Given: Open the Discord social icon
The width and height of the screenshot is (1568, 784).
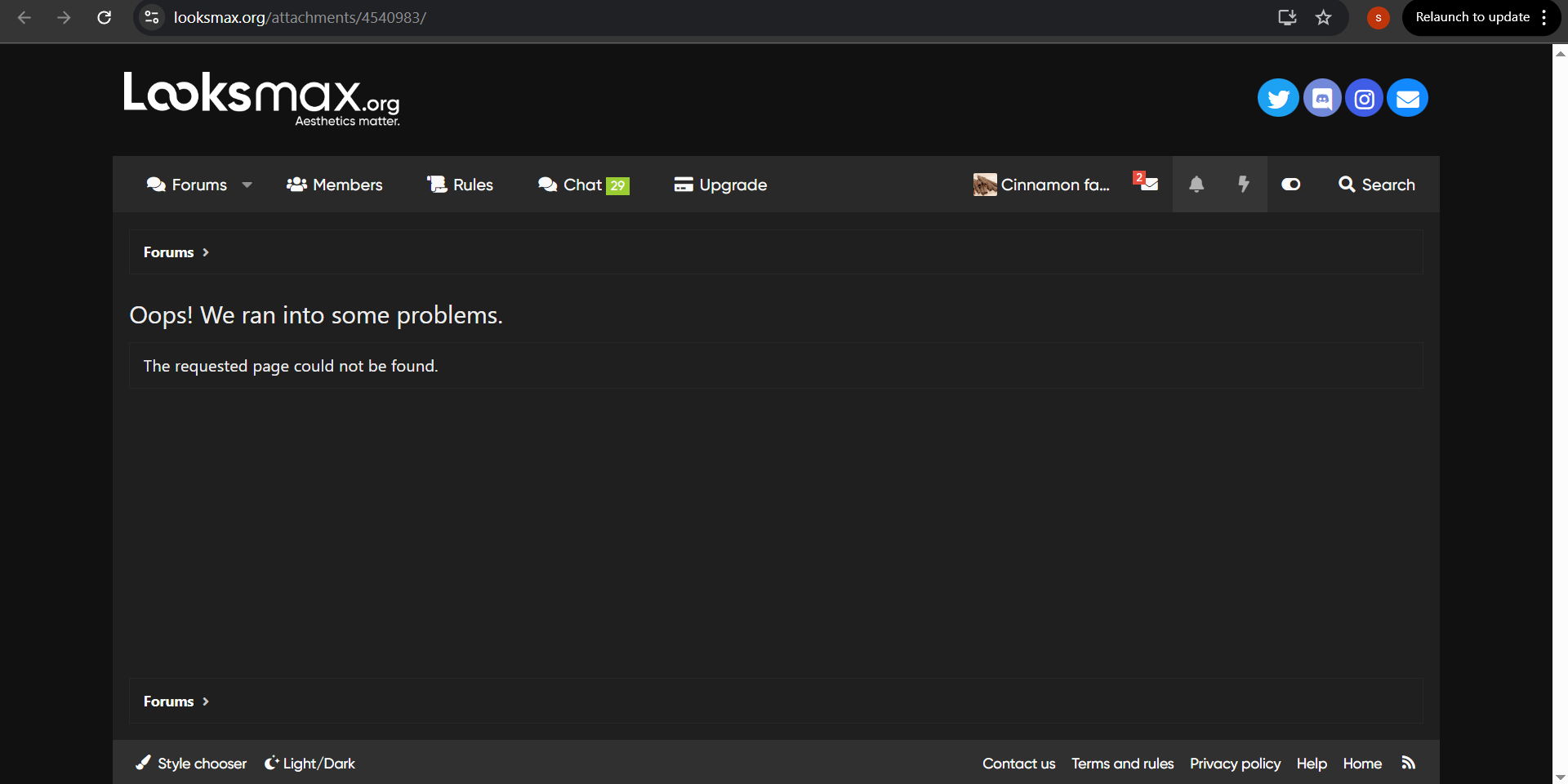Looking at the screenshot, I should click(x=1321, y=97).
